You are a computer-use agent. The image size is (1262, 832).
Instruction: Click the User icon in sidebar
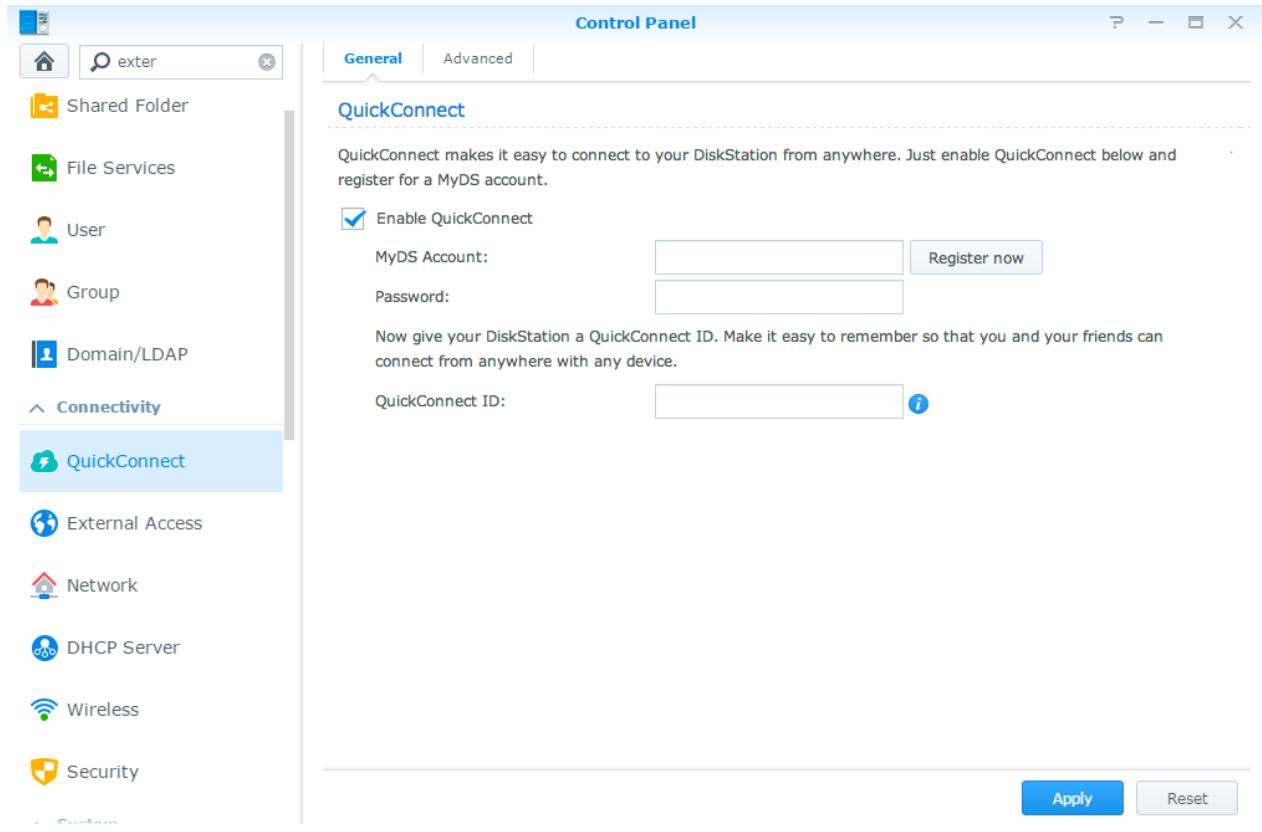(x=45, y=230)
